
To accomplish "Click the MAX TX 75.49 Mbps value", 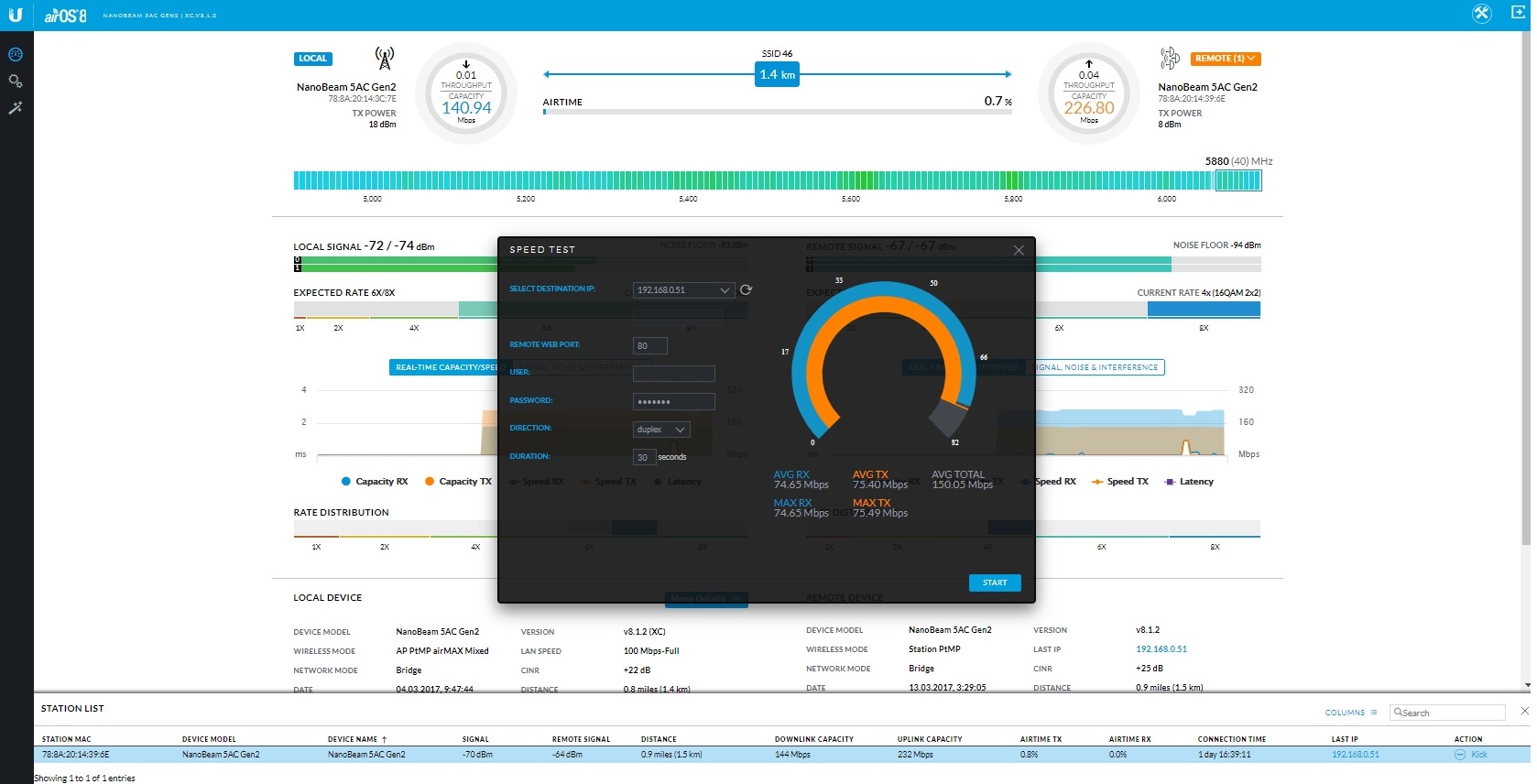I will [880, 513].
